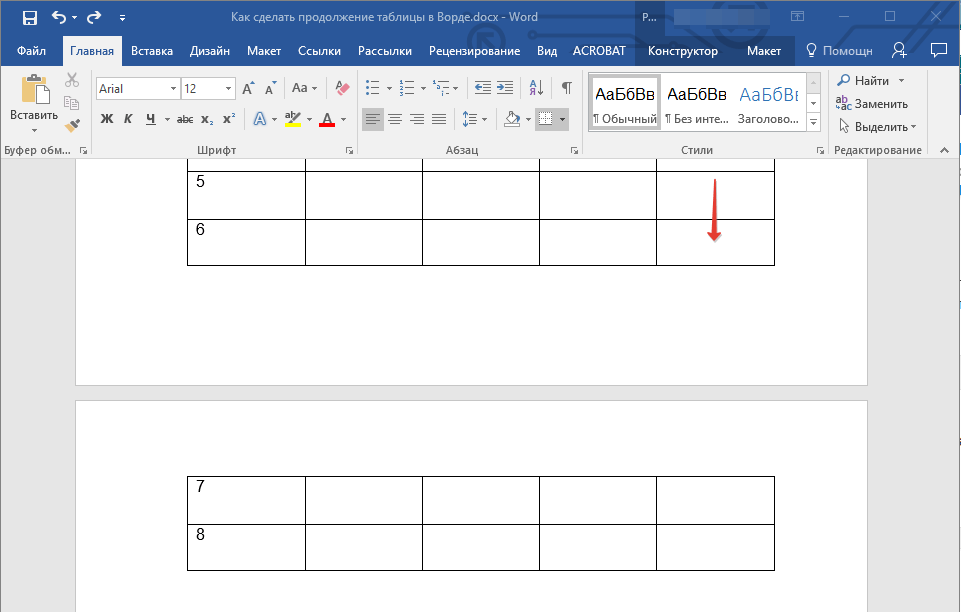Save the document with floppy disk icon

click(29, 17)
